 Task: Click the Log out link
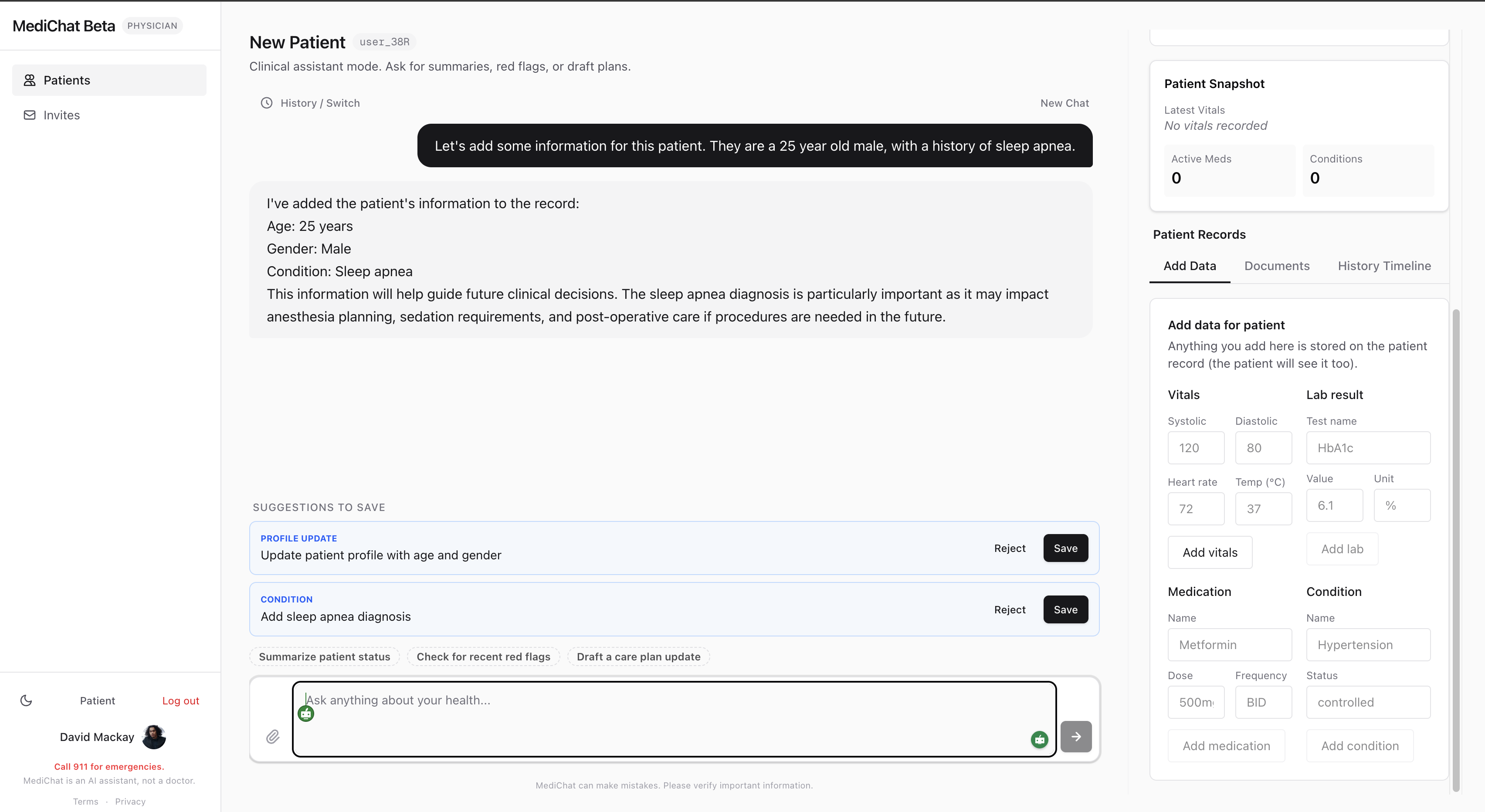point(180,701)
